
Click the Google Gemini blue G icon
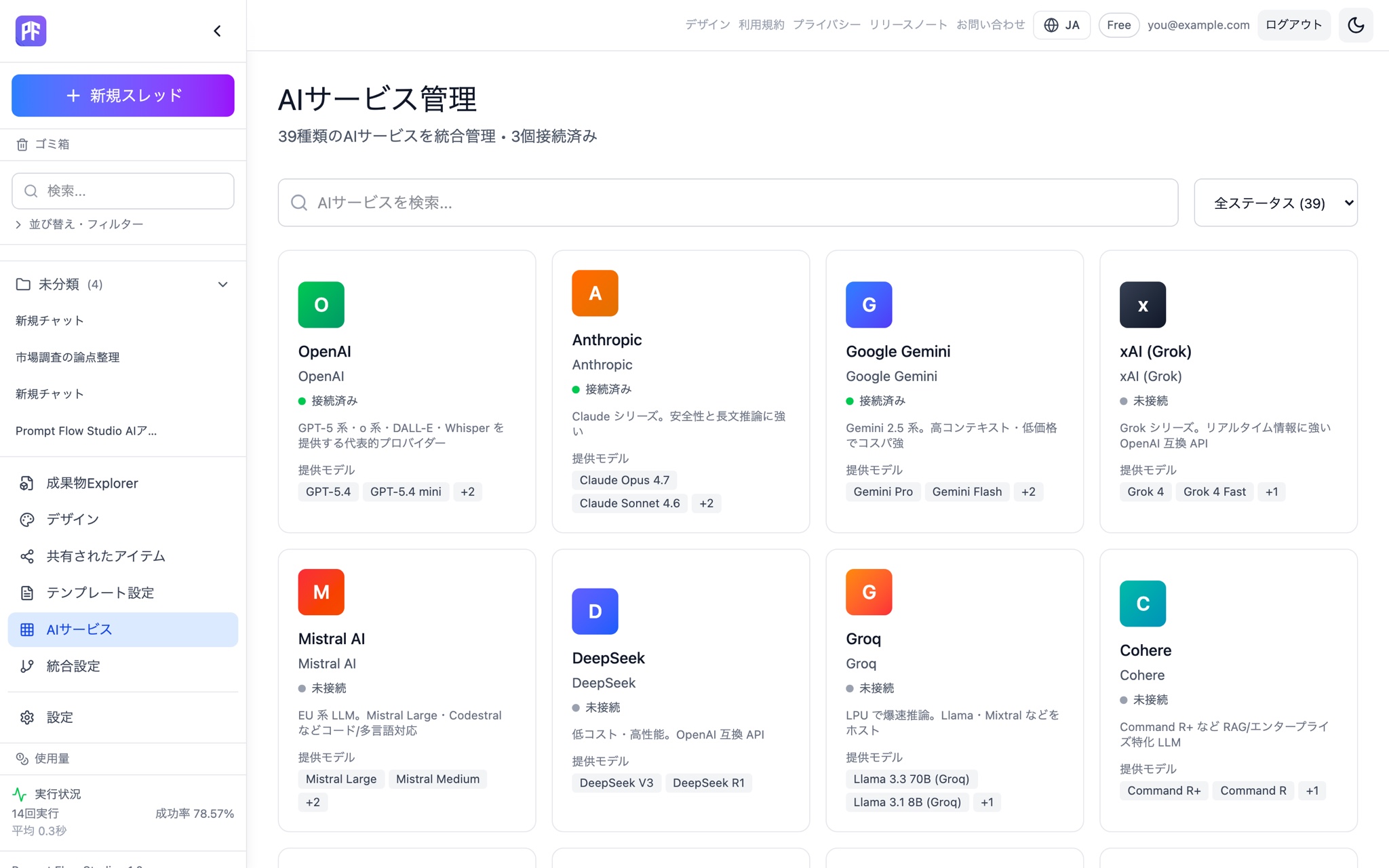[x=869, y=304]
